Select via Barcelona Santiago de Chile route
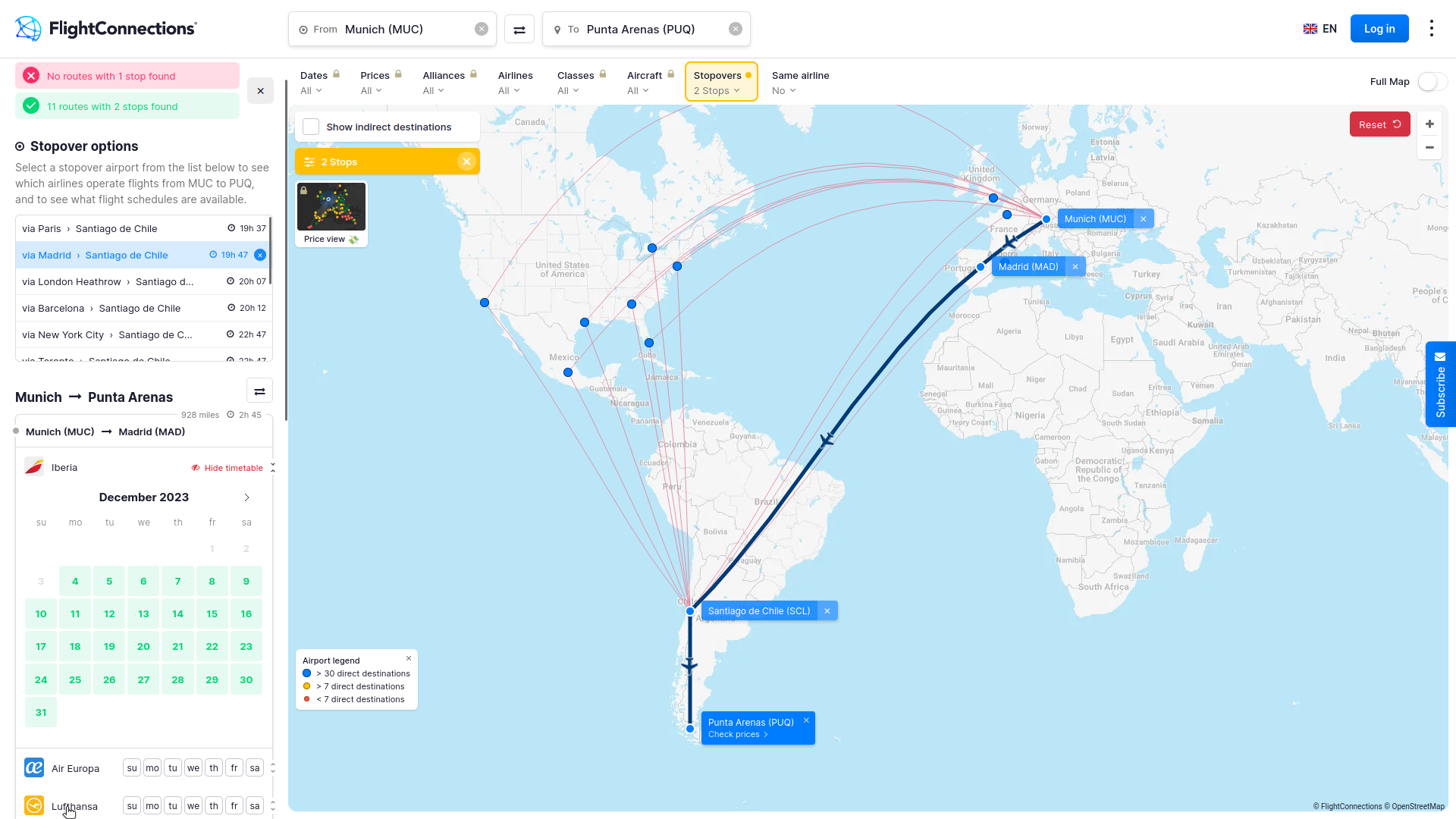 144,308
